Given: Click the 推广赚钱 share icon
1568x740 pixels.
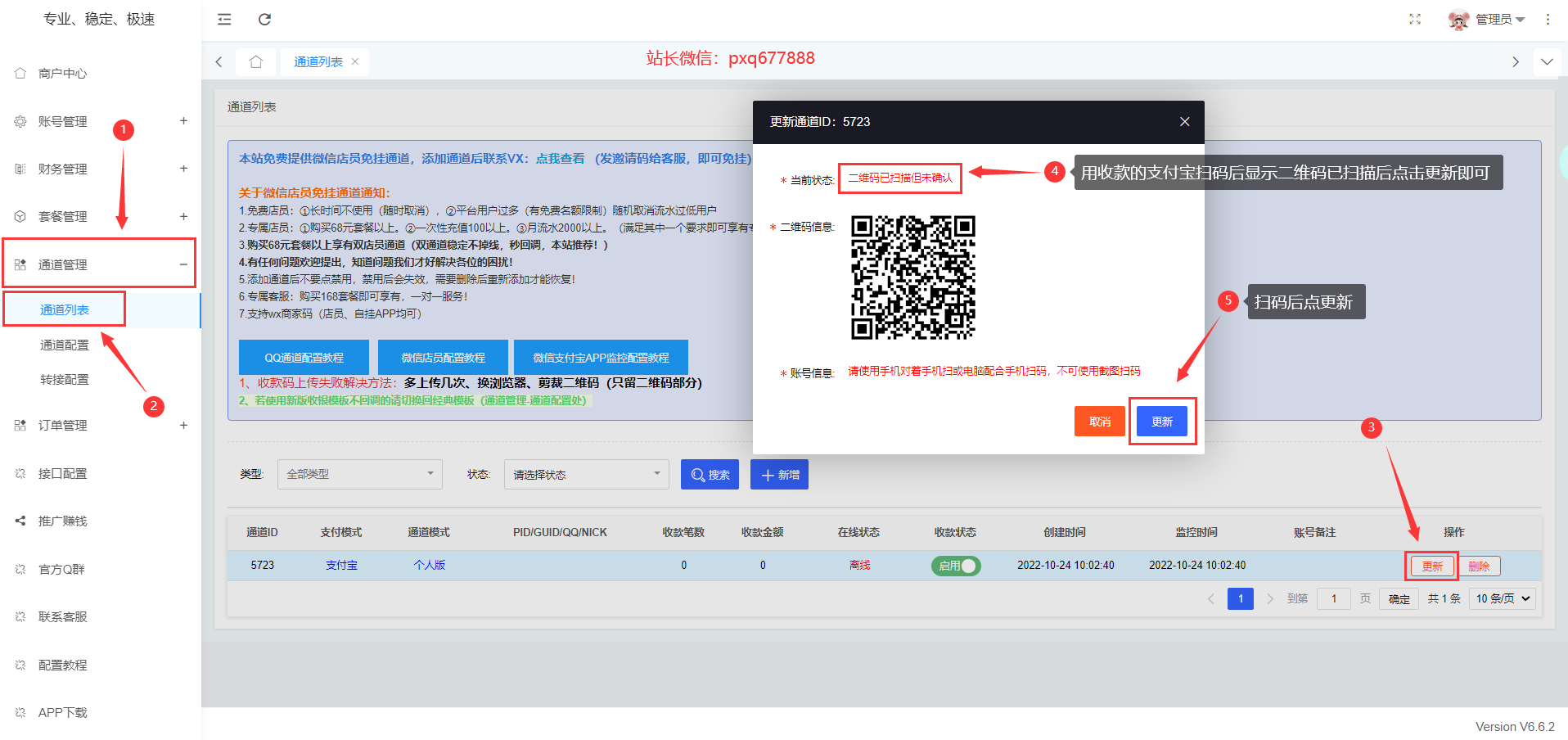Looking at the screenshot, I should click(x=20, y=521).
